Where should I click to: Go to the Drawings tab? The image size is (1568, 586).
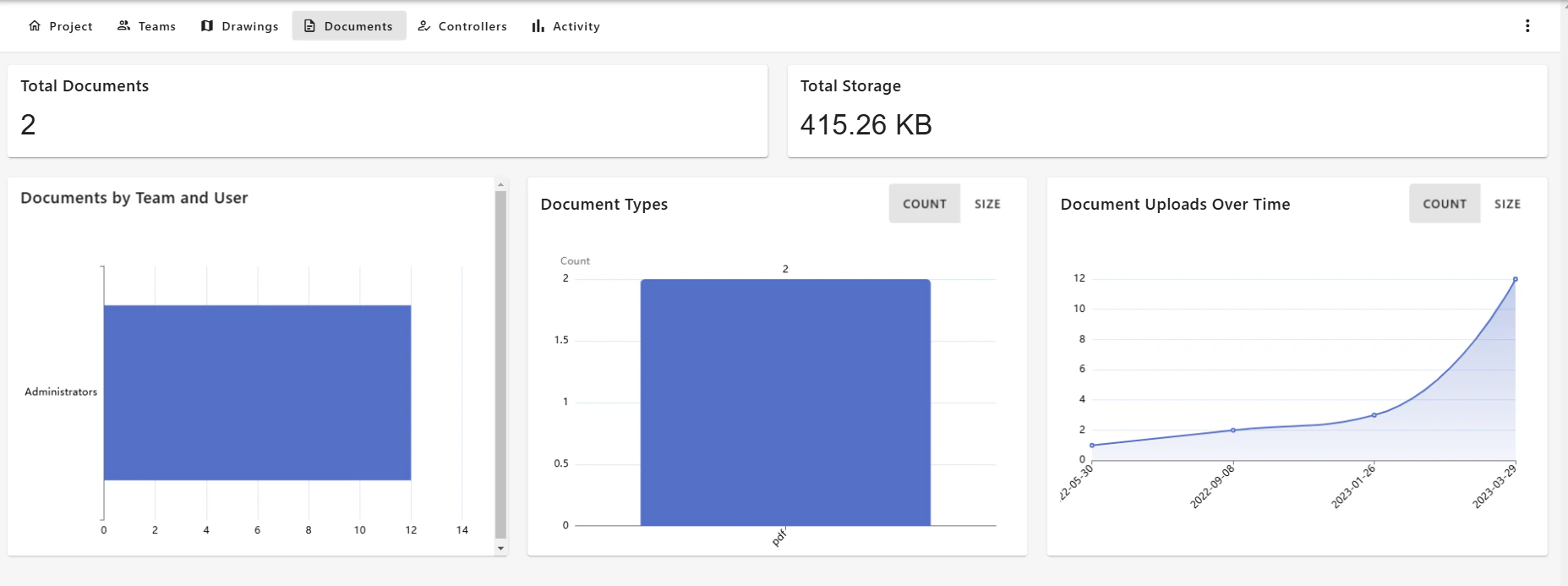[x=239, y=26]
